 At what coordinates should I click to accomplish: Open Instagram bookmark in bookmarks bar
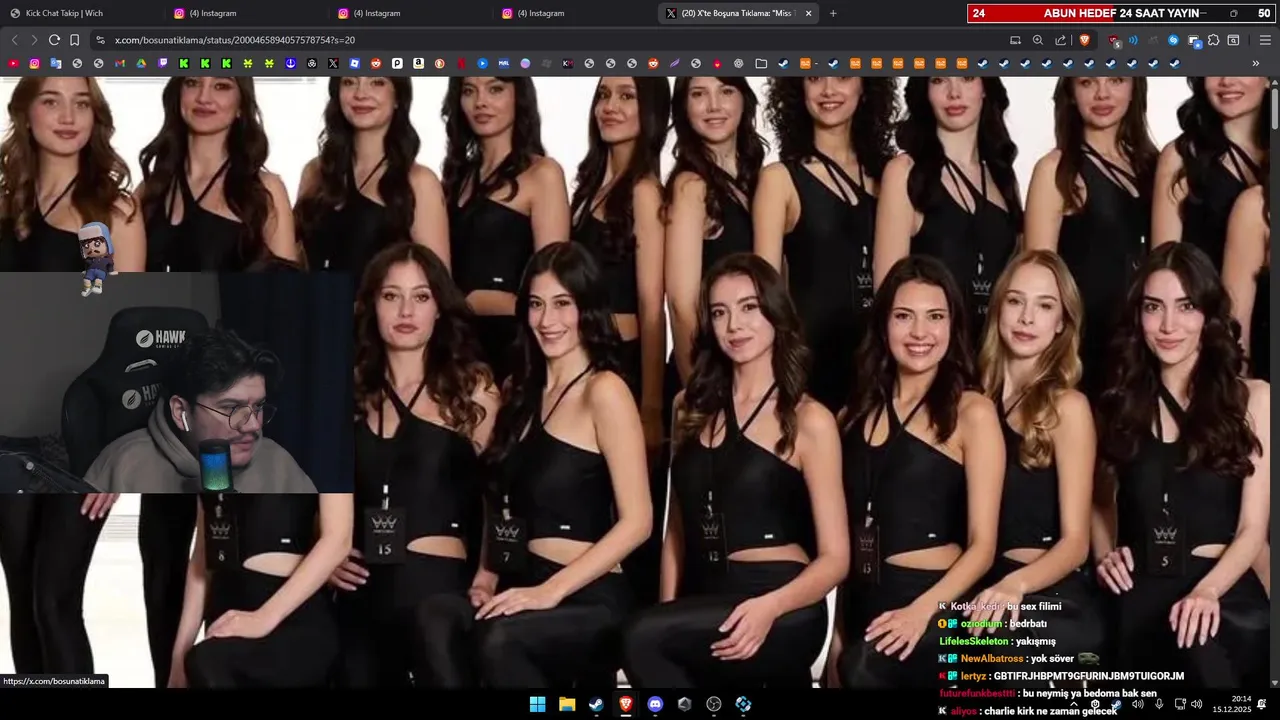point(34,63)
